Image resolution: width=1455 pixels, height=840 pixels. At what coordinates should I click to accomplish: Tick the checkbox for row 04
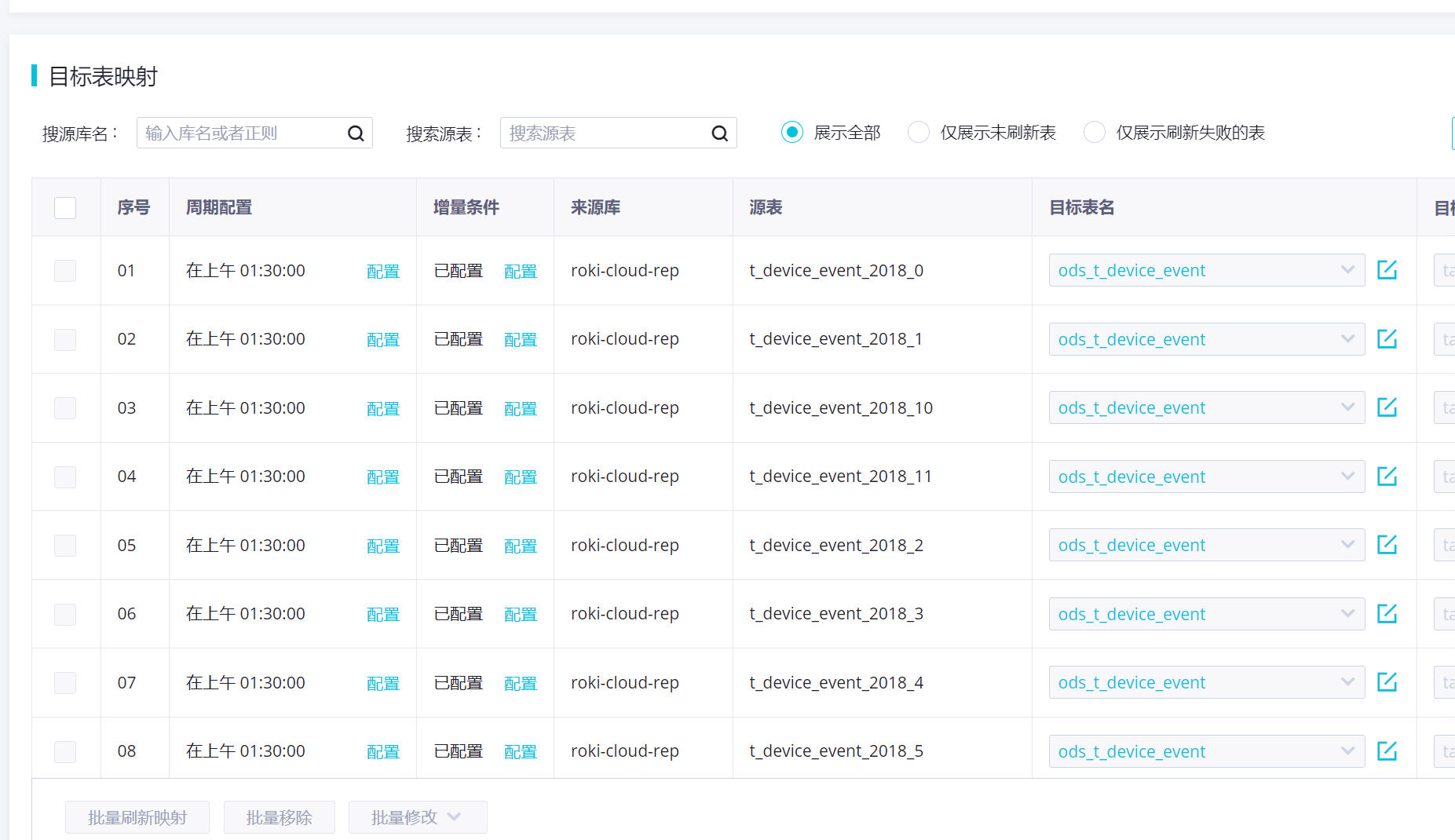click(65, 477)
